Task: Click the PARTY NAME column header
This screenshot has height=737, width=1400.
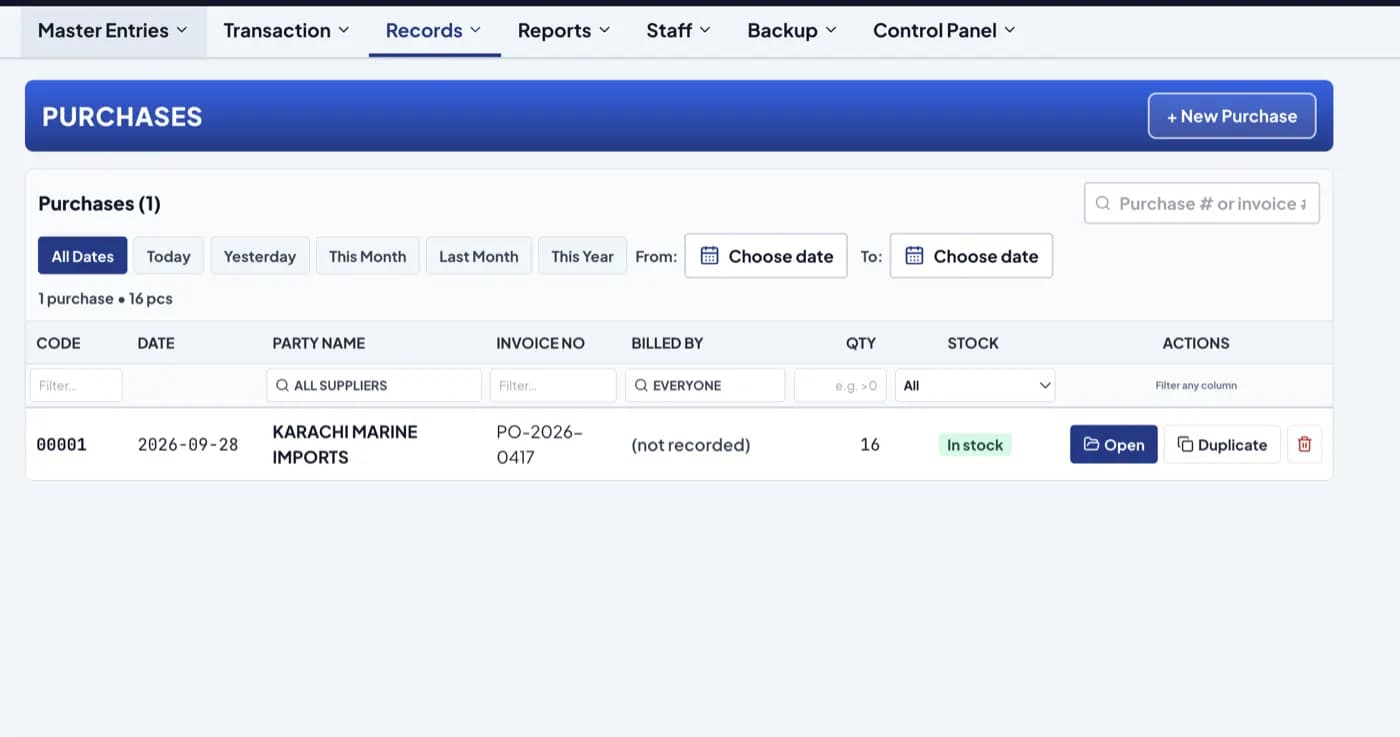Action: [319, 343]
